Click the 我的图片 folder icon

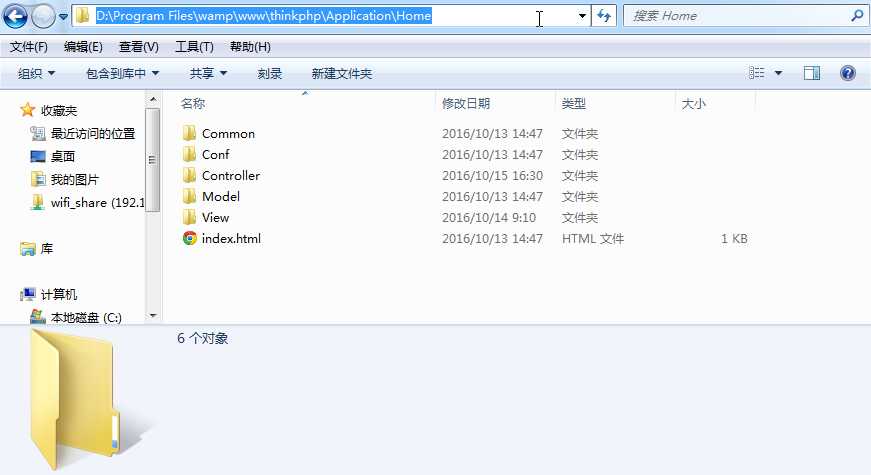click(37, 179)
